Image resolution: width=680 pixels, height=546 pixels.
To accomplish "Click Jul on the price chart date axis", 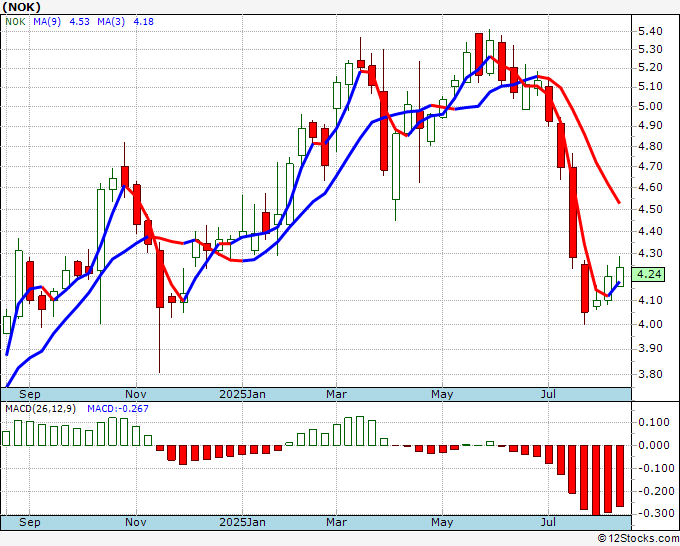I will 549,394.
